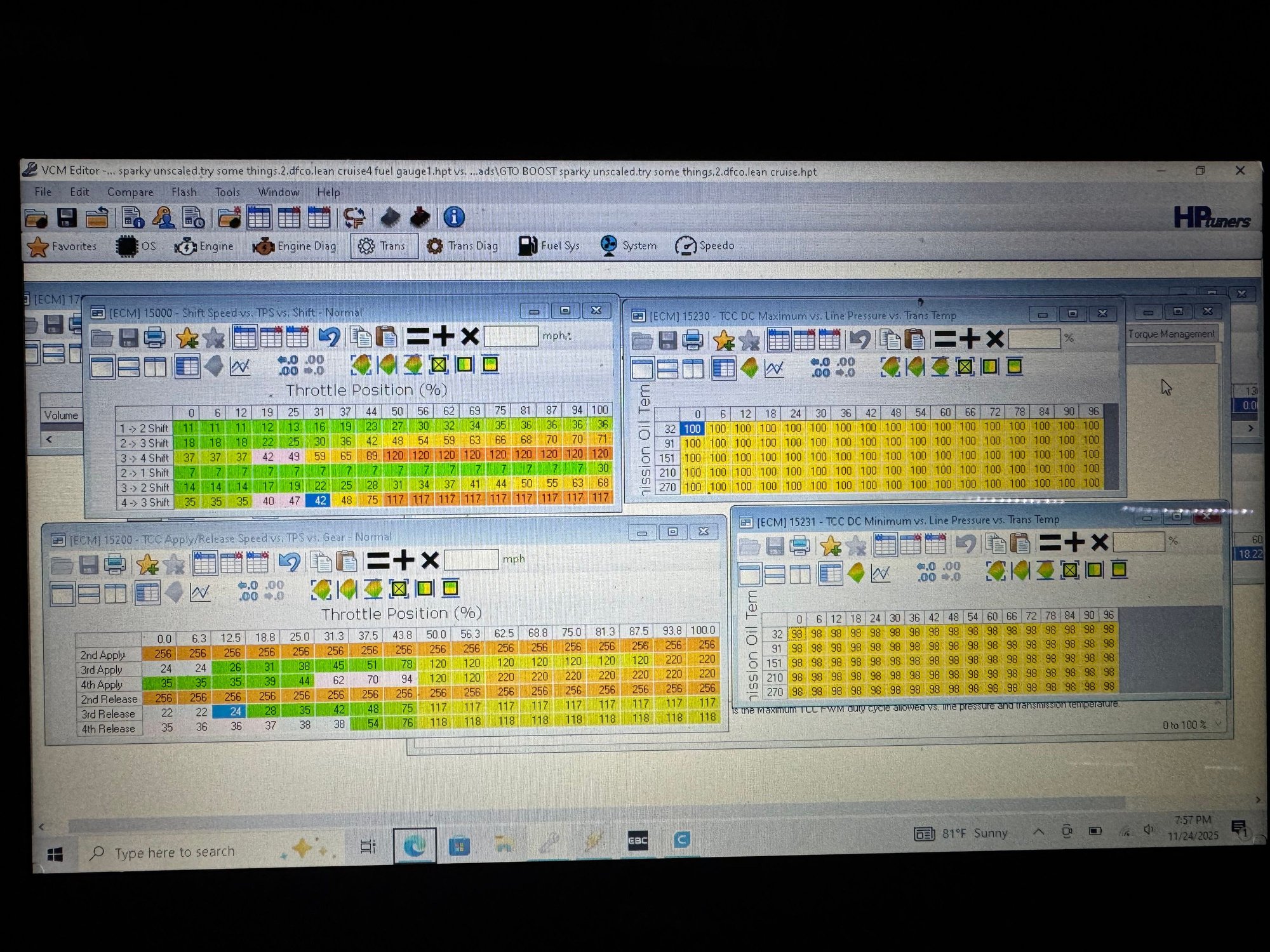Click right scroll arrow beside TCC Maximum window
This screenshot has width=1270, height=952.
[1250, 428]
